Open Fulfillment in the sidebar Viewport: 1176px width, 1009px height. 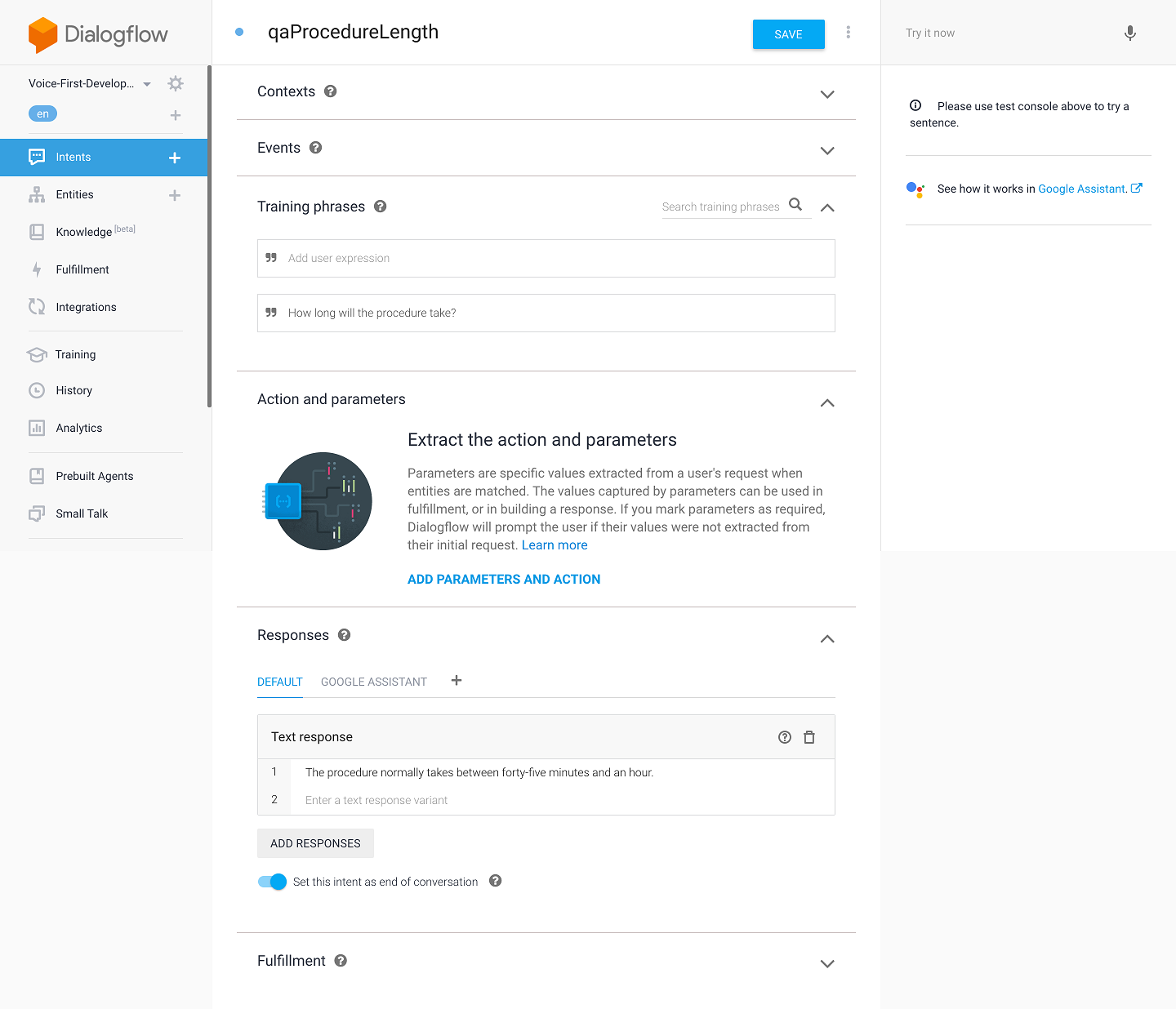tap(82, 269)
